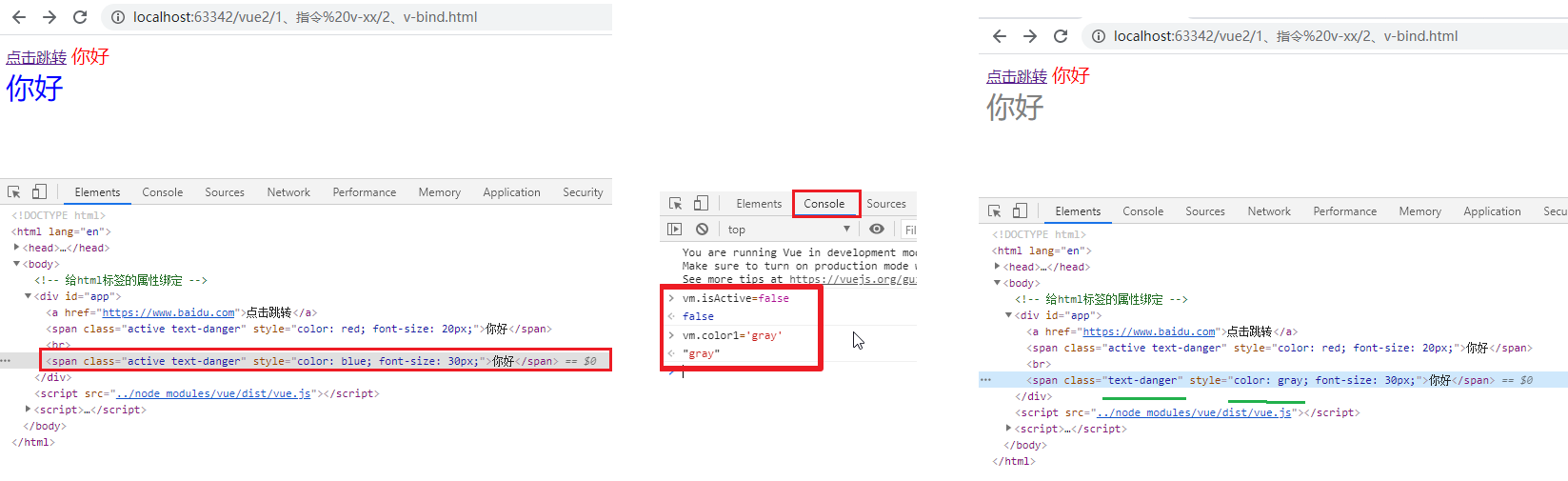Open row actions dots on left selected span
Viewport: 1568px width, 481px height.
pyautogui.click(x=6, y=361)
